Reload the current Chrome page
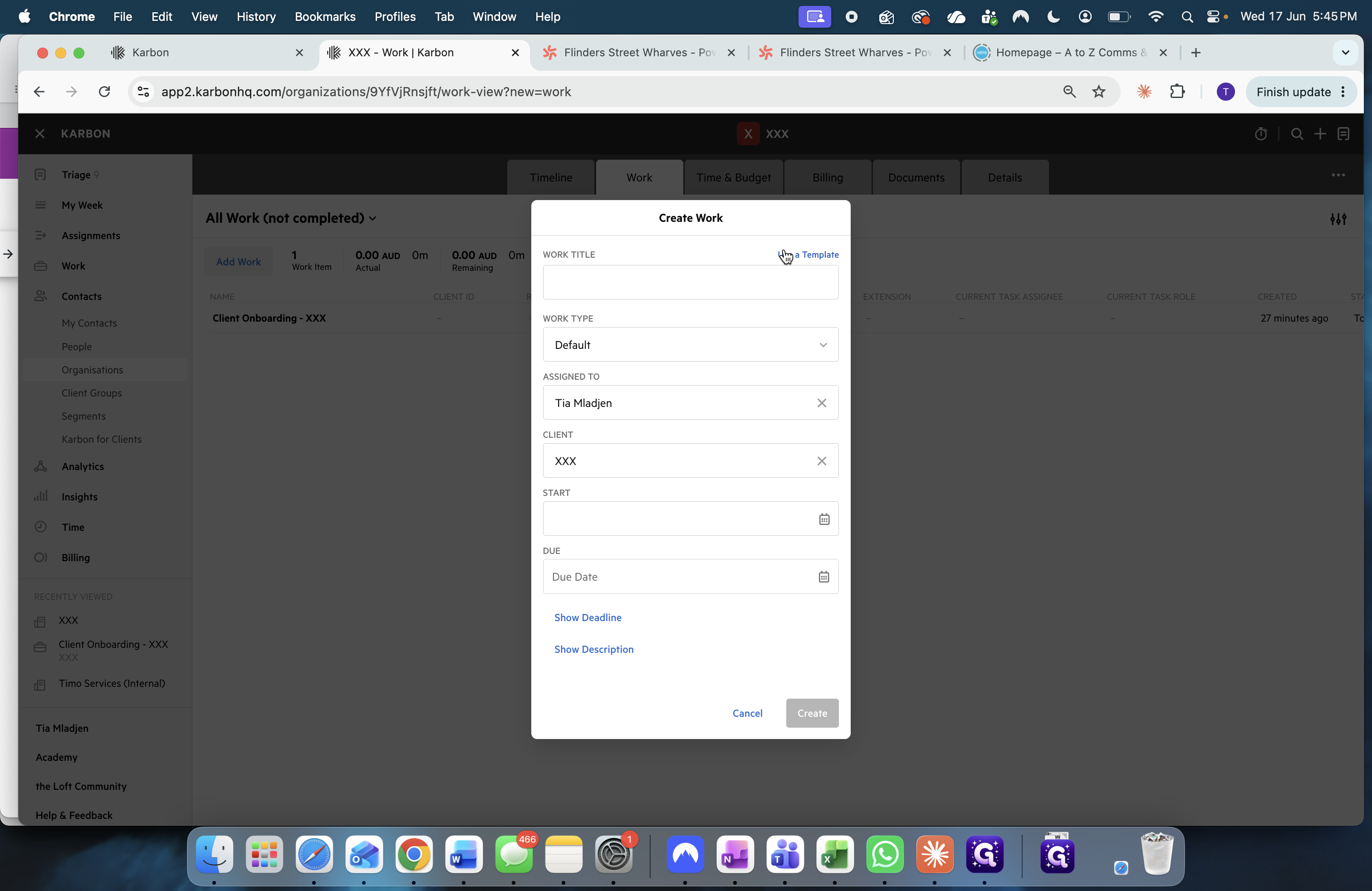 click(x=104, y=92)
